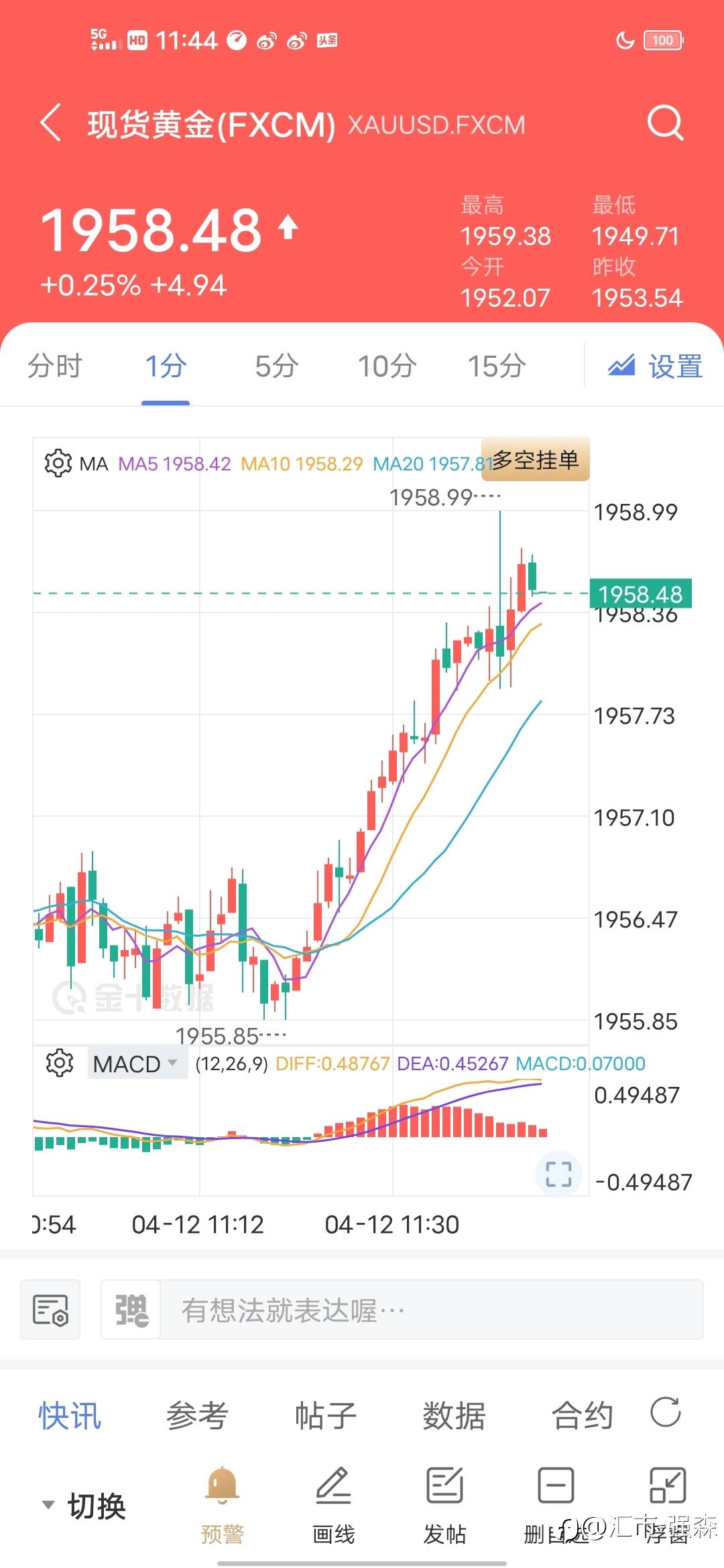The height and width of the screenshot is (1568, 724).
Task: Expand the 切换 switch menu
Action: 84,1506
